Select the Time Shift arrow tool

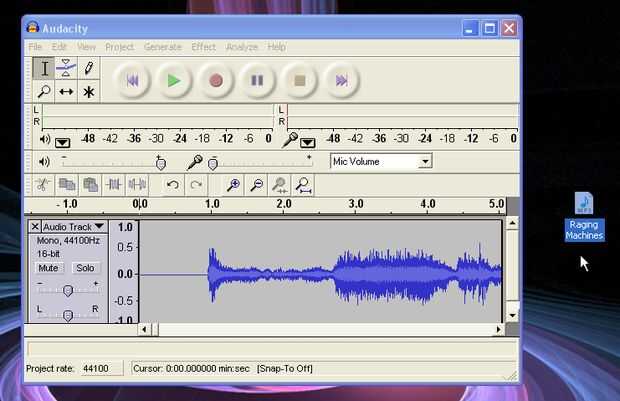[x=66, y=91]
